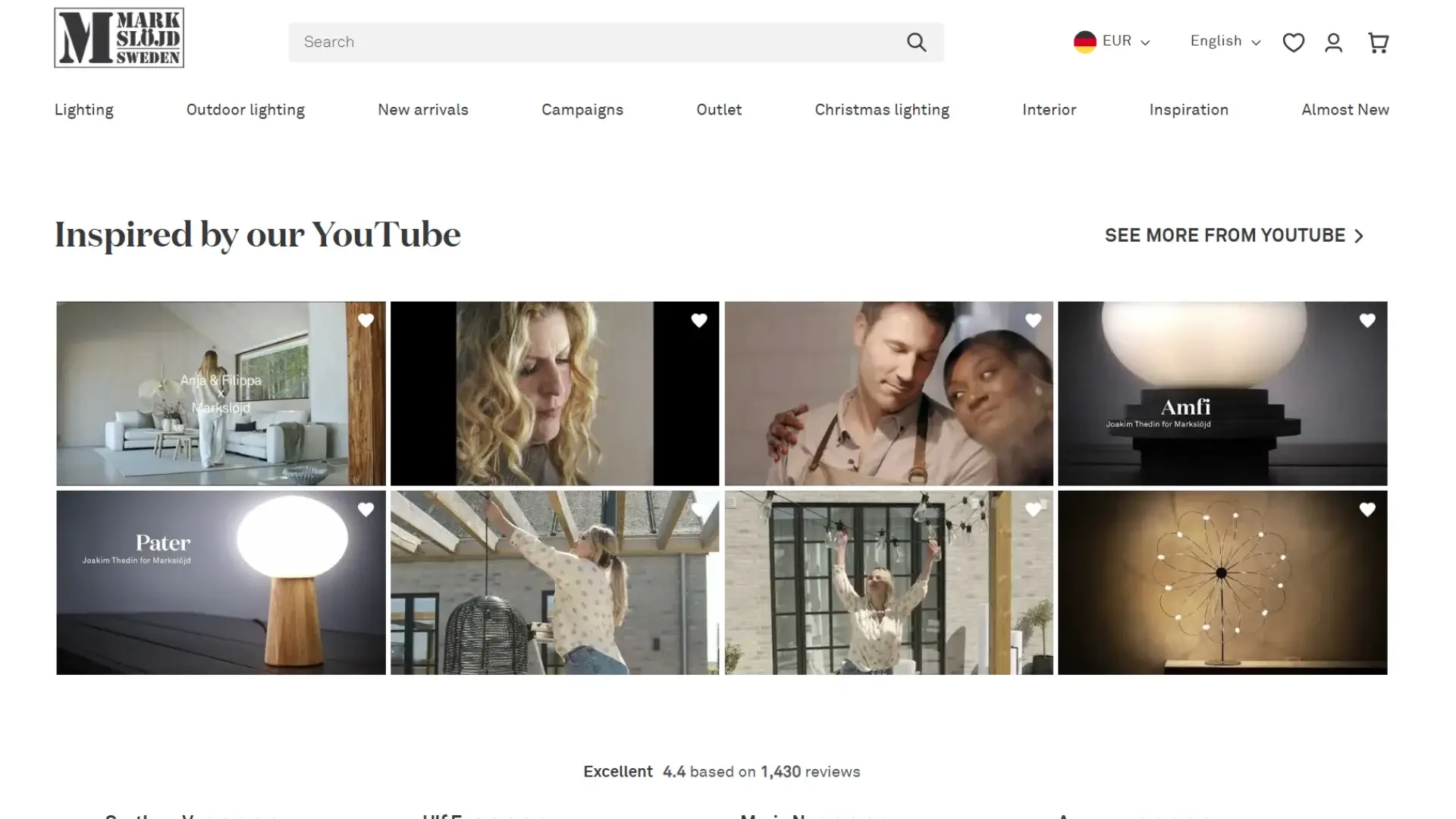Open the man and woman cooking video
This screenshot has width=1456, height=819.
tap(889, 394)
